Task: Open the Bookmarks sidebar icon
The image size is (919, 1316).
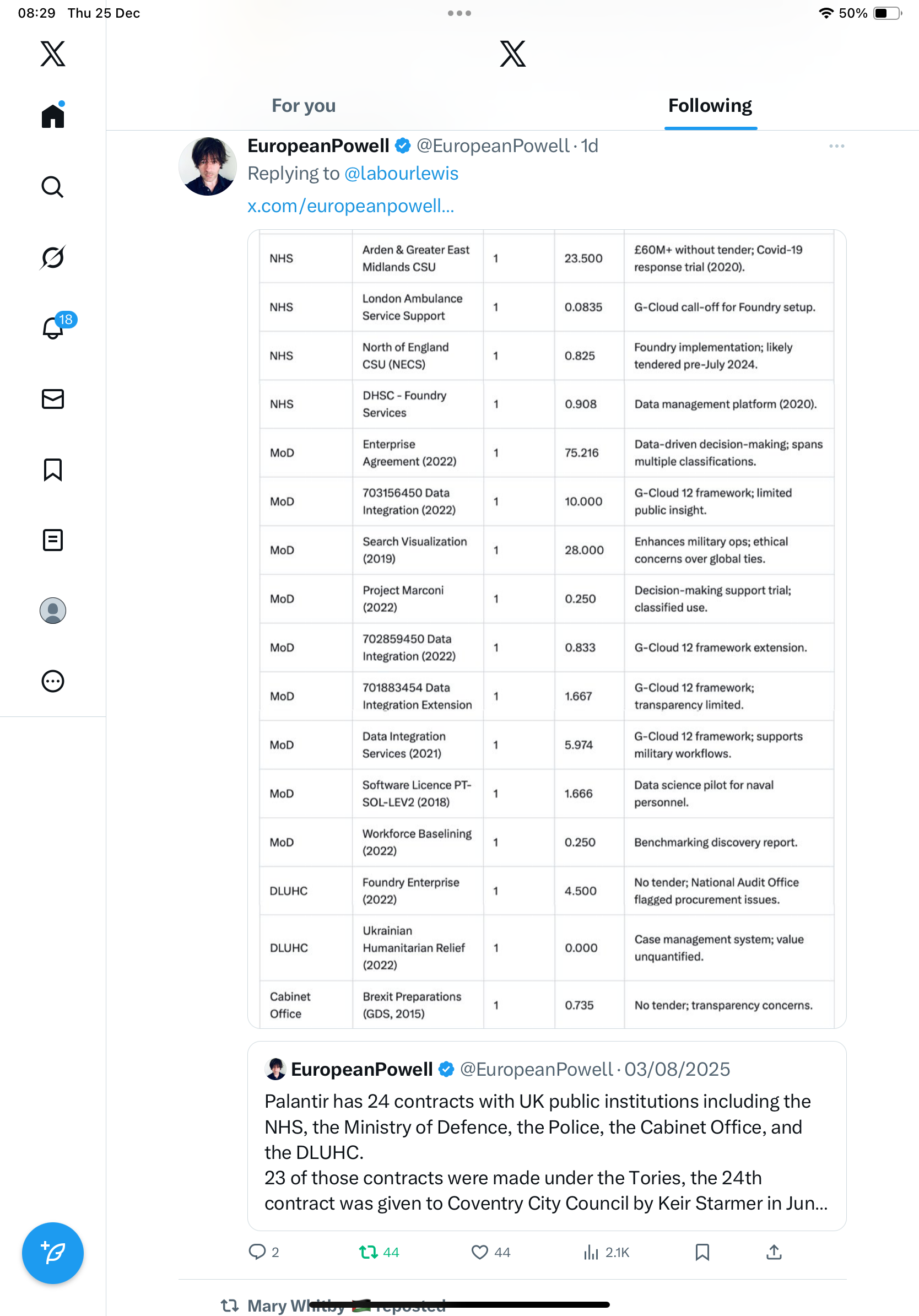Action: click(53, 470)
